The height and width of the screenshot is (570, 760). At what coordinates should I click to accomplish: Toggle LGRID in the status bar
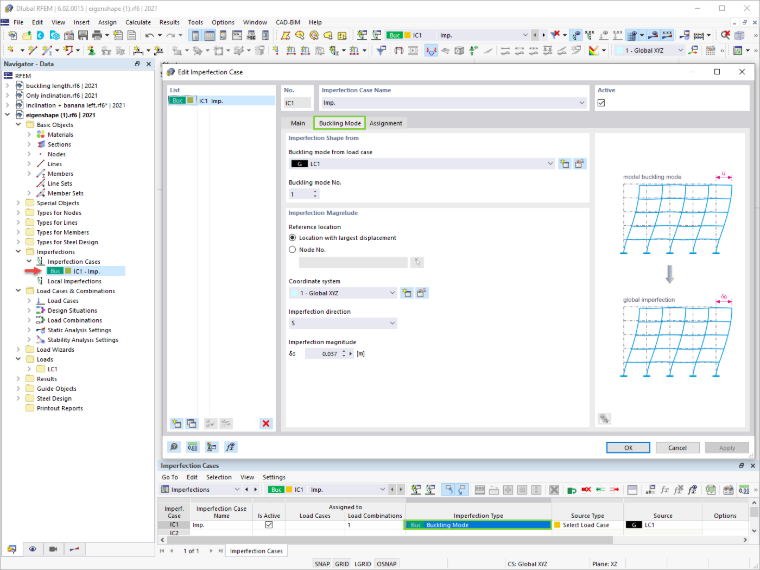(x=363, y=564)
